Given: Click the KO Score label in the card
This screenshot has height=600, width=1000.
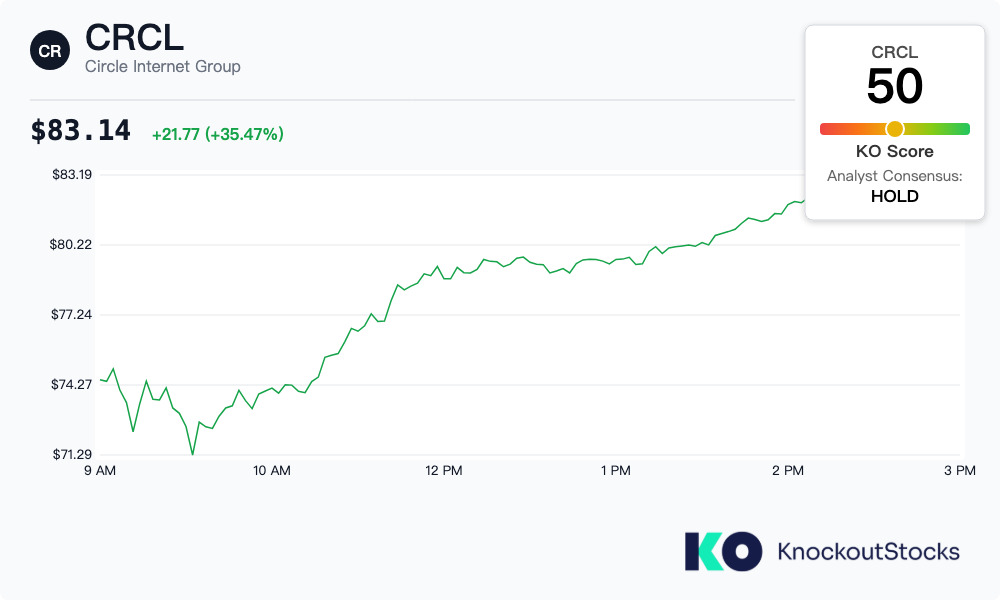Looking at the screenshot, I should [x=894, y=151].
